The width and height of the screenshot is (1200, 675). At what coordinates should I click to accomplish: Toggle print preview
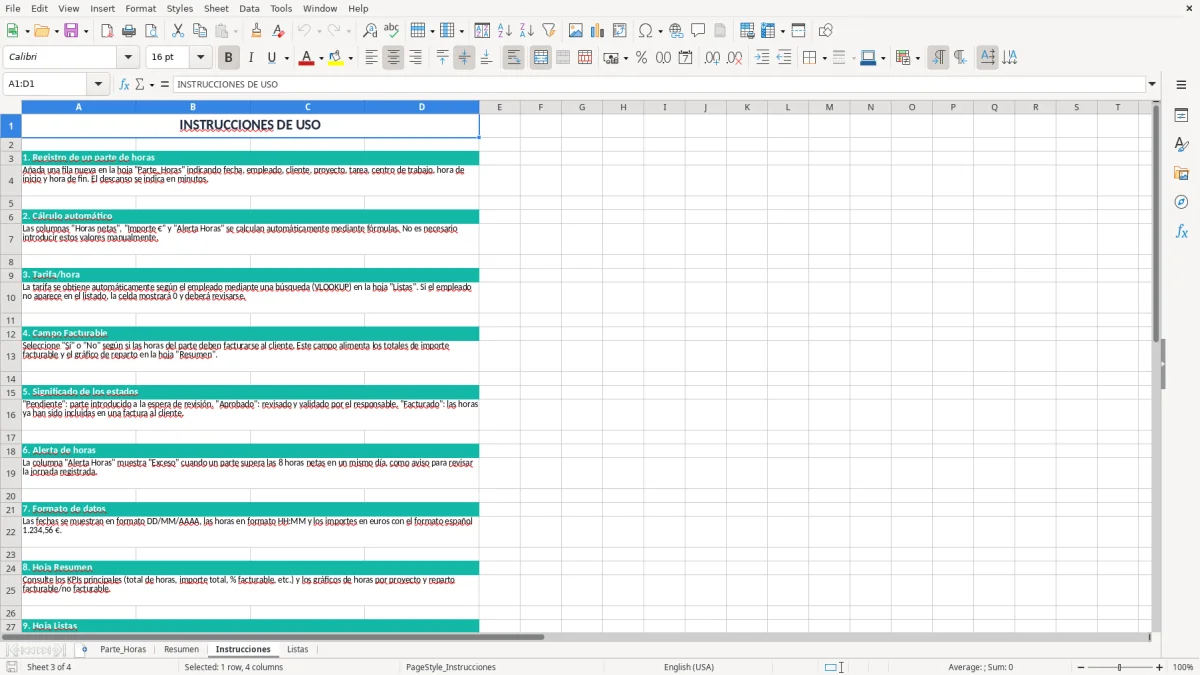pyautogui.click(x=151, y=31)
